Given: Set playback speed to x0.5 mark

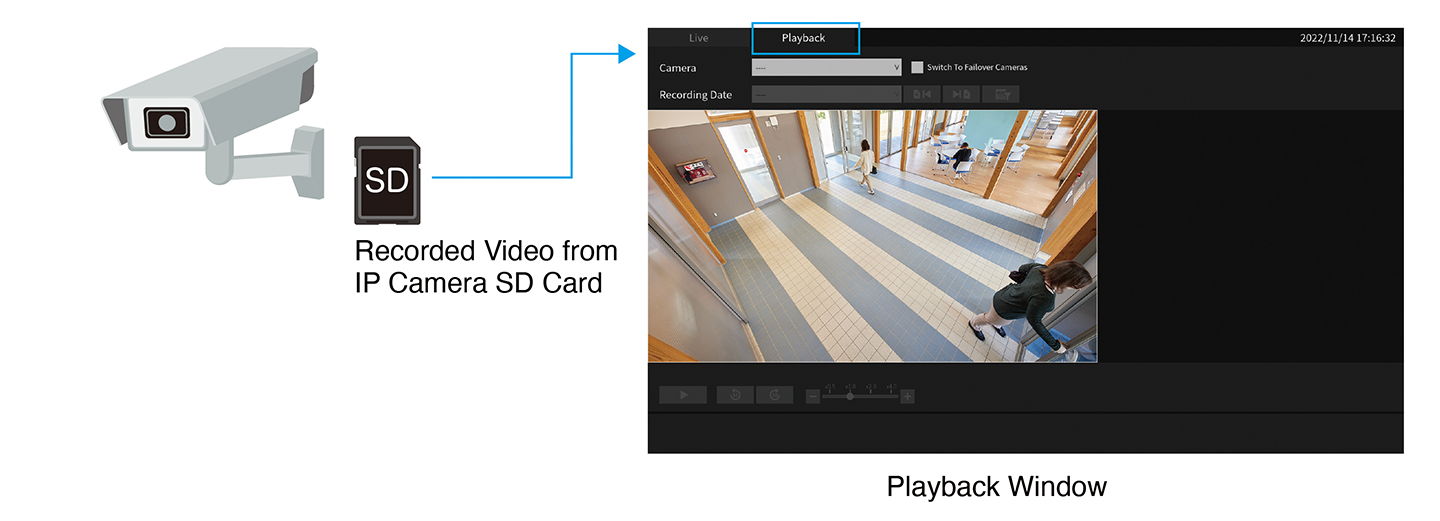Looking at the screenshot, I should [x=830, y=388].
